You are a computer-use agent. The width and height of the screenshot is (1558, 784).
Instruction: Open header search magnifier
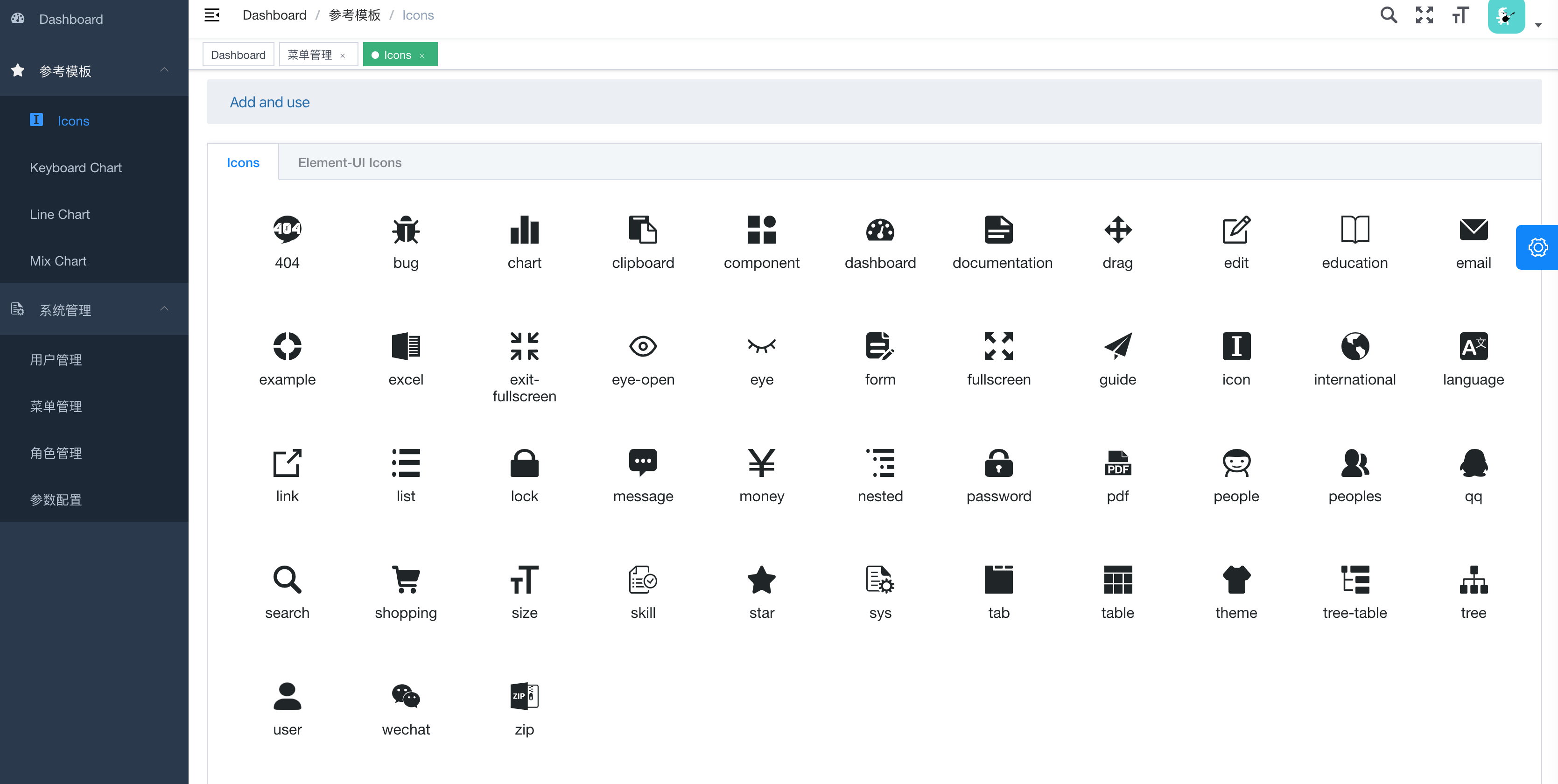1389,15
